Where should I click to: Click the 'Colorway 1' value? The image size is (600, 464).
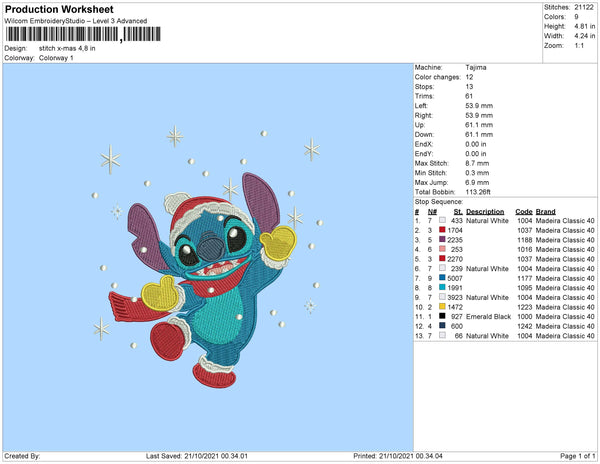56,58
